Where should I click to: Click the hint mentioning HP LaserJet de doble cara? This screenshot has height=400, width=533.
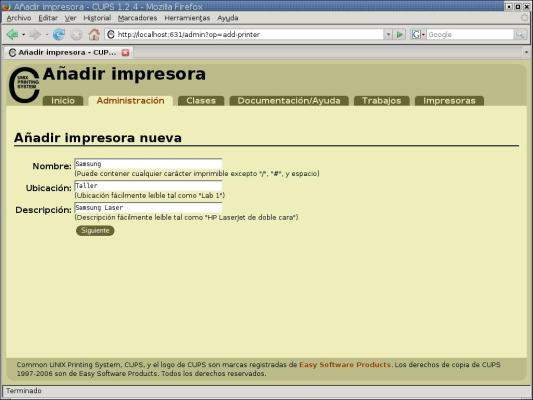[x=186, y=218]
